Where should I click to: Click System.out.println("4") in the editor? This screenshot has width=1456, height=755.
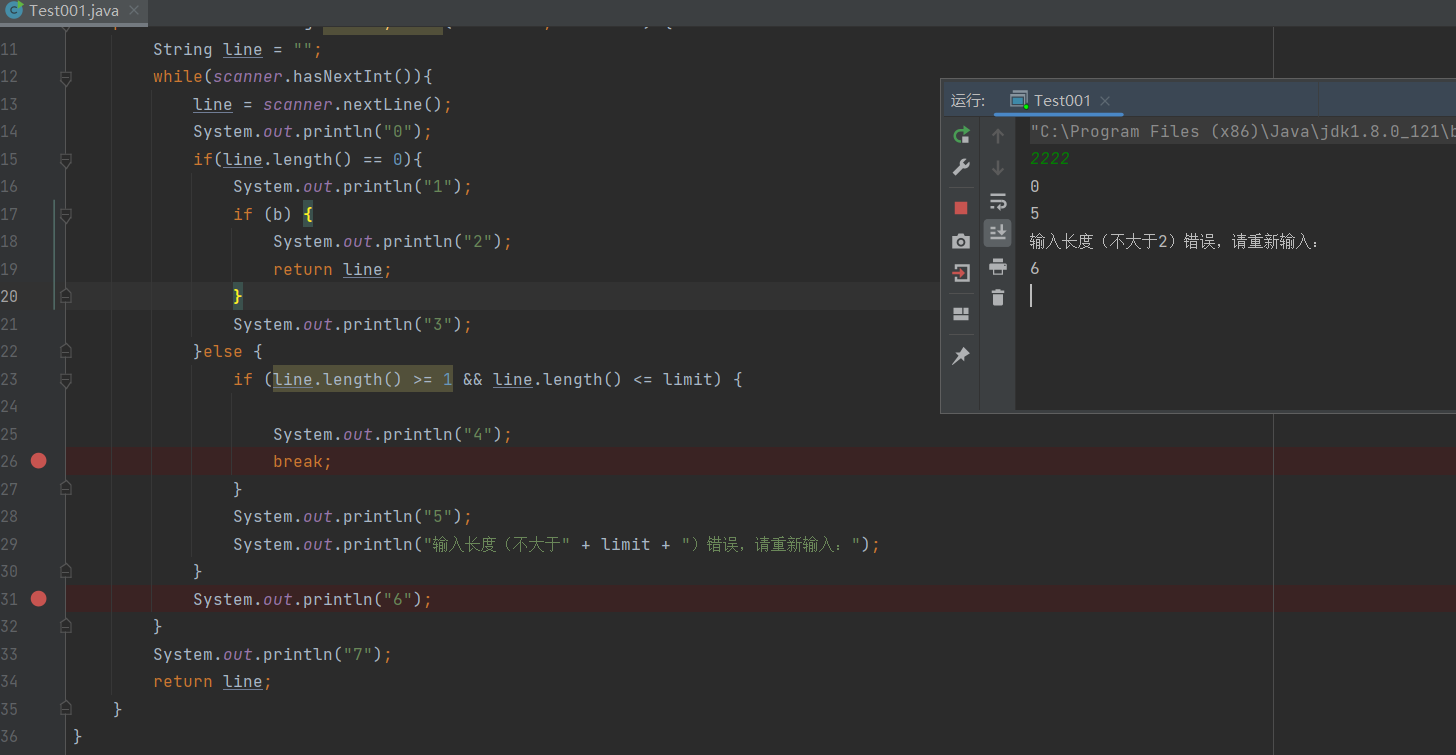pos(392,434)
